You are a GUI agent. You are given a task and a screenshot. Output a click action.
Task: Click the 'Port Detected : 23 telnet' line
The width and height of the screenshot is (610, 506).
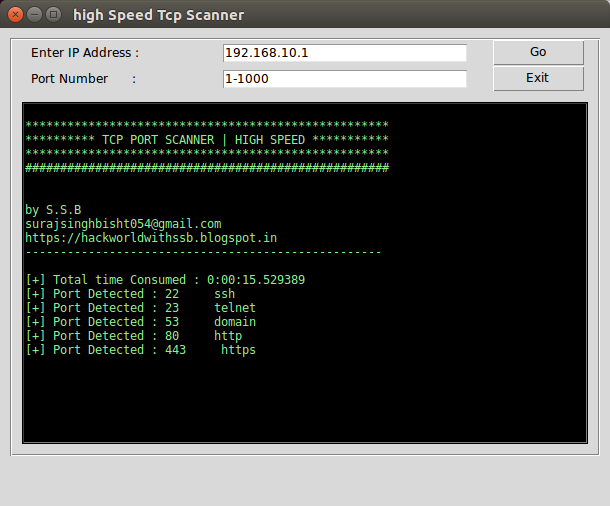141,308
